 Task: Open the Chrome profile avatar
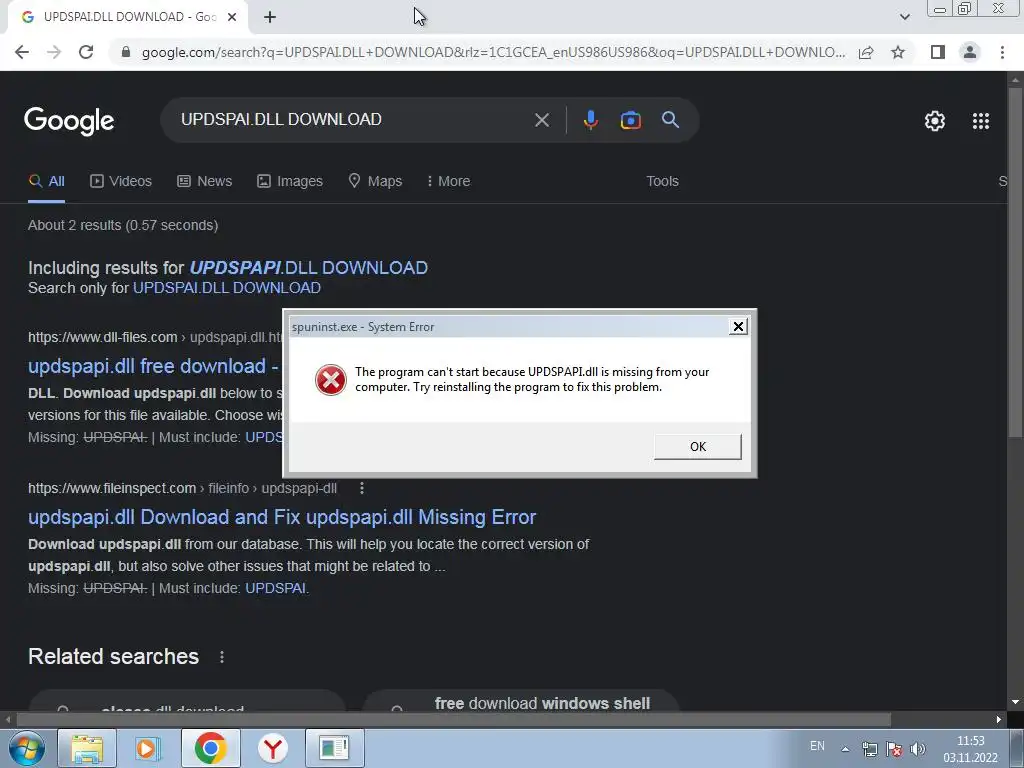point(970,52)
